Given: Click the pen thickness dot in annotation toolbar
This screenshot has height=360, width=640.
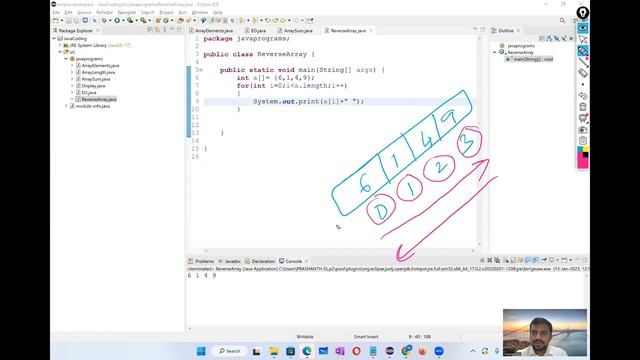Looking at the screenshot, I should click(583, 84).
